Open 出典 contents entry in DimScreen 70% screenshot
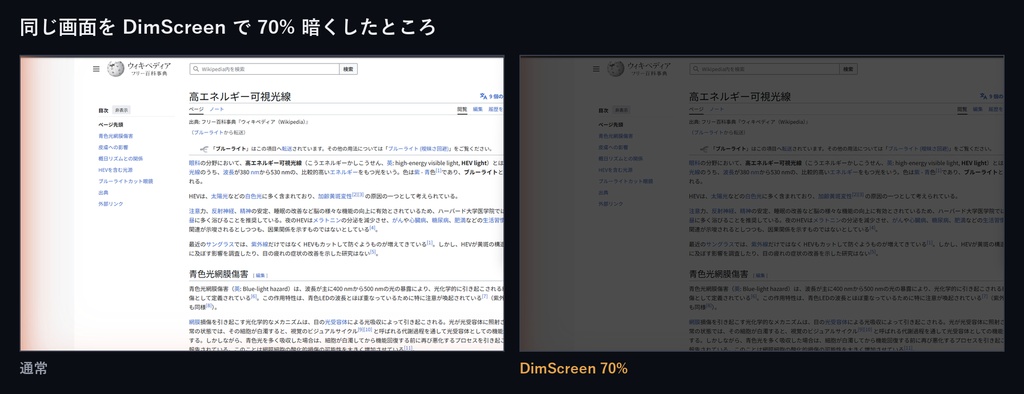Screen dimensions: 1024x394 click(604, 193)
